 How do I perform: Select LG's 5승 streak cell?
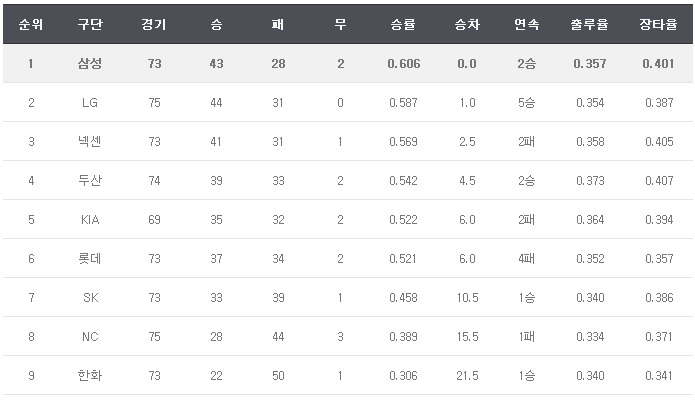[x=526, y=102]
